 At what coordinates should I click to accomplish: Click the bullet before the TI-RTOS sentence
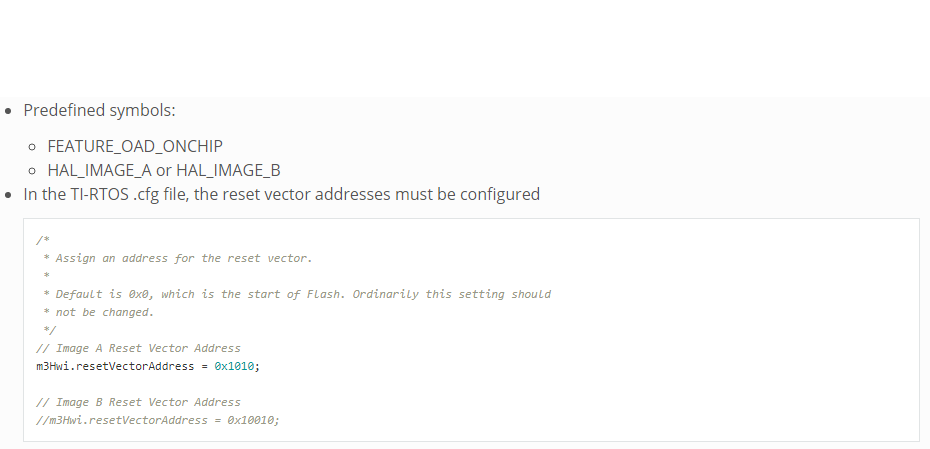point(8,194)
